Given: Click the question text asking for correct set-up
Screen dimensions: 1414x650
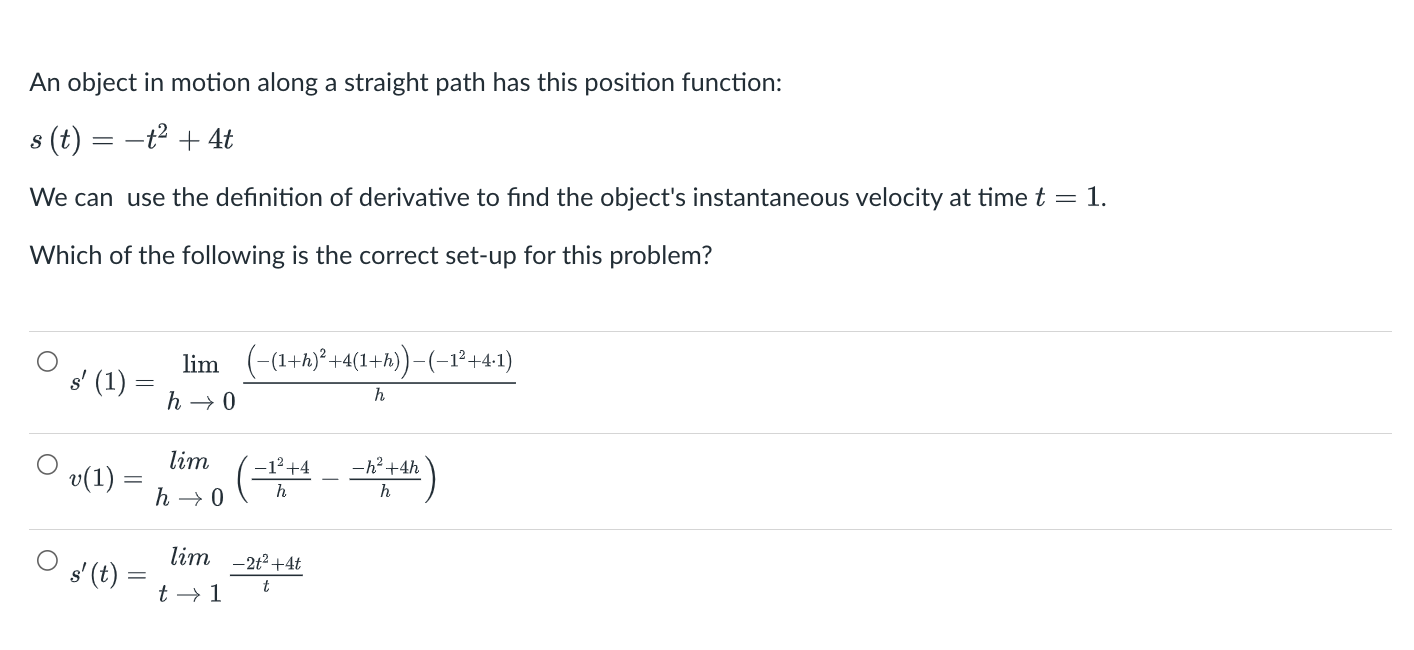Looking at the screenshot, I should [x=371, y=256].
